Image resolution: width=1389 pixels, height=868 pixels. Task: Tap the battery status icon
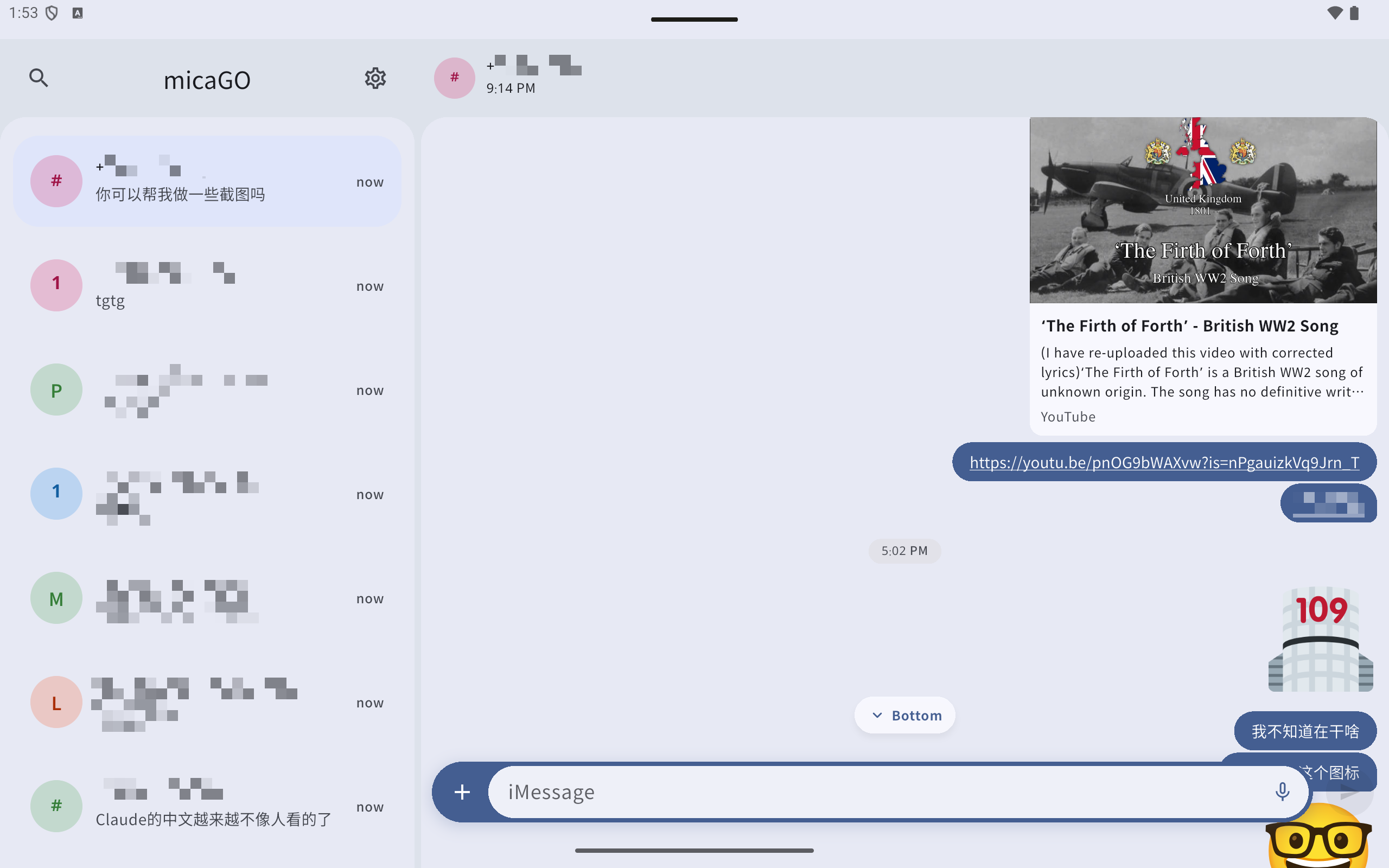pos(1355,13)
